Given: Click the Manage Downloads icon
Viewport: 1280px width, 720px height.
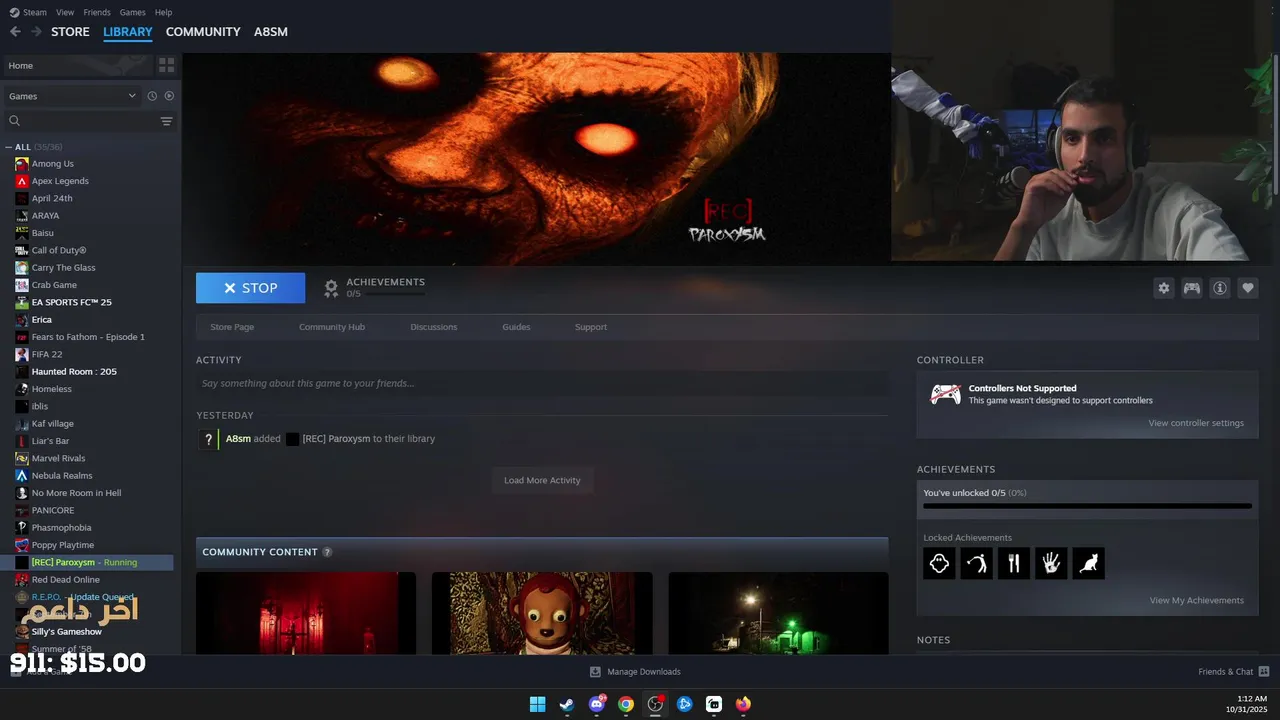Looking at the screenshot, I should click(x=595, y=671).
